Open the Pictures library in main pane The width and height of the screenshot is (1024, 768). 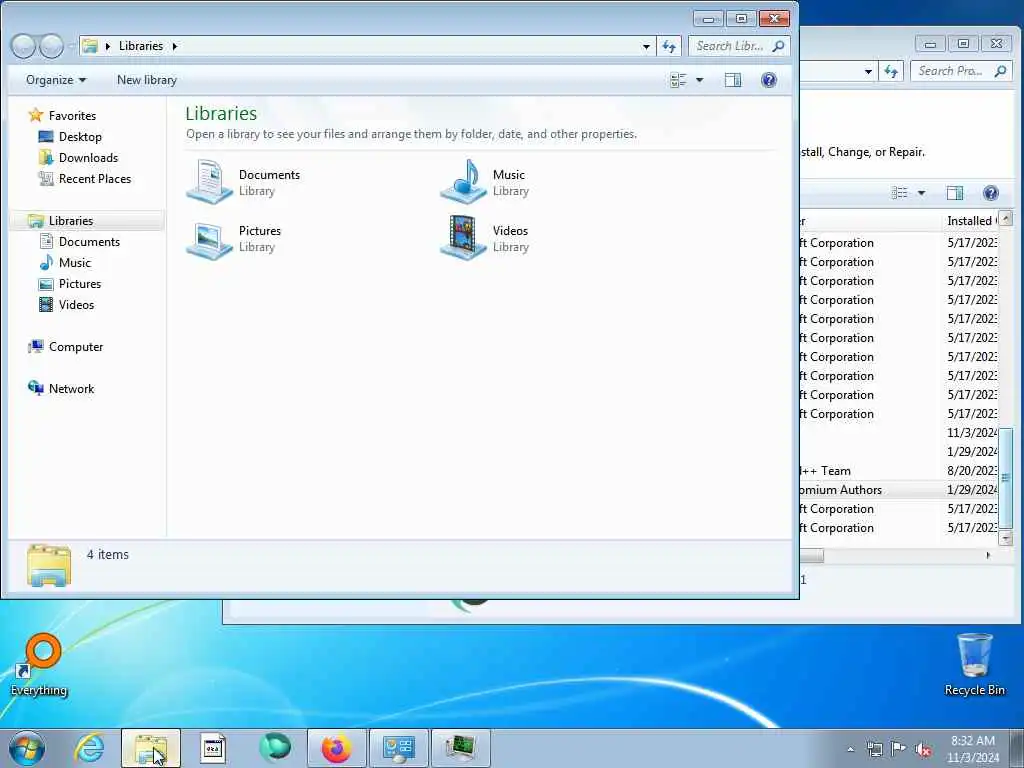point(234,238)
